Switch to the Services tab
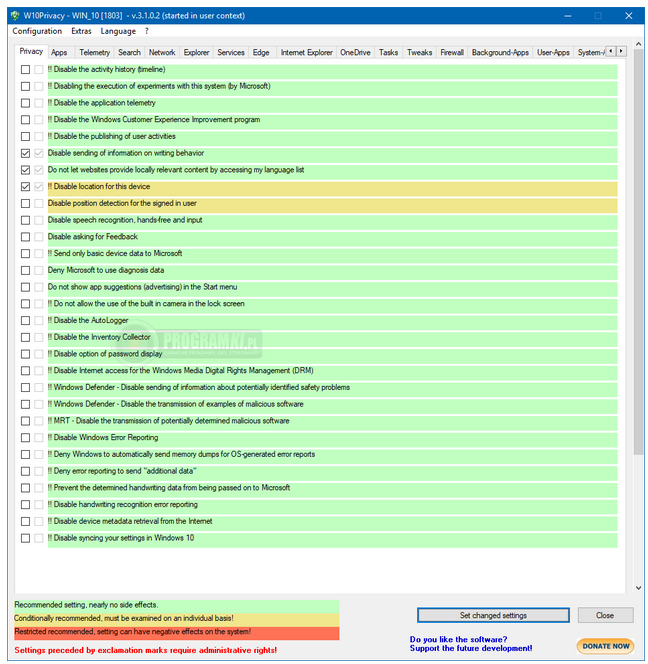648x664 pixels. click(231, 53)
